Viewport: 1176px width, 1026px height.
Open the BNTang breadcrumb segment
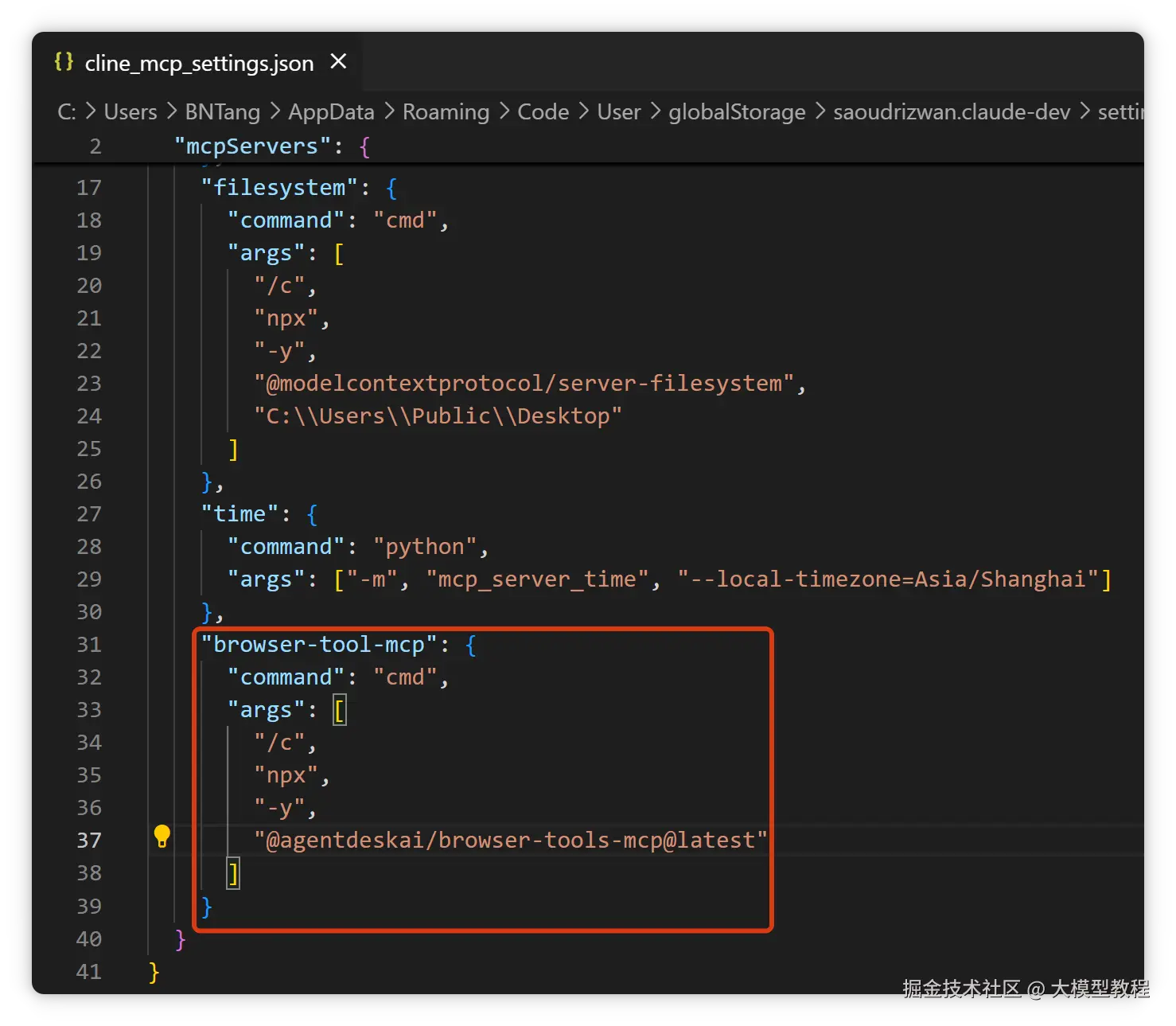coord(223,112)
